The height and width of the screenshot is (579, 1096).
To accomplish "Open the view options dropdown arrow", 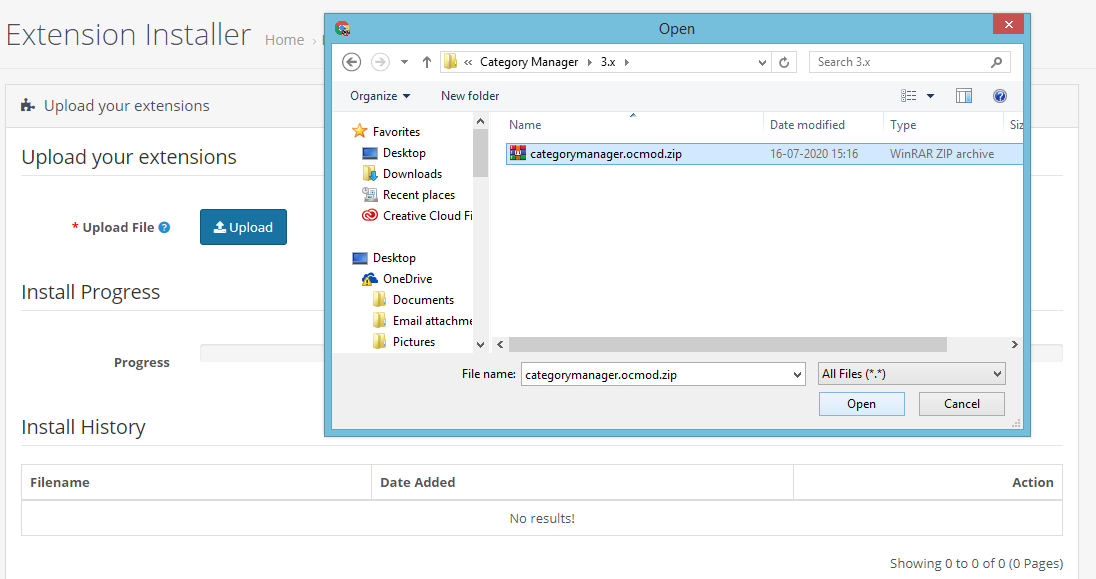I will [930, 96].
